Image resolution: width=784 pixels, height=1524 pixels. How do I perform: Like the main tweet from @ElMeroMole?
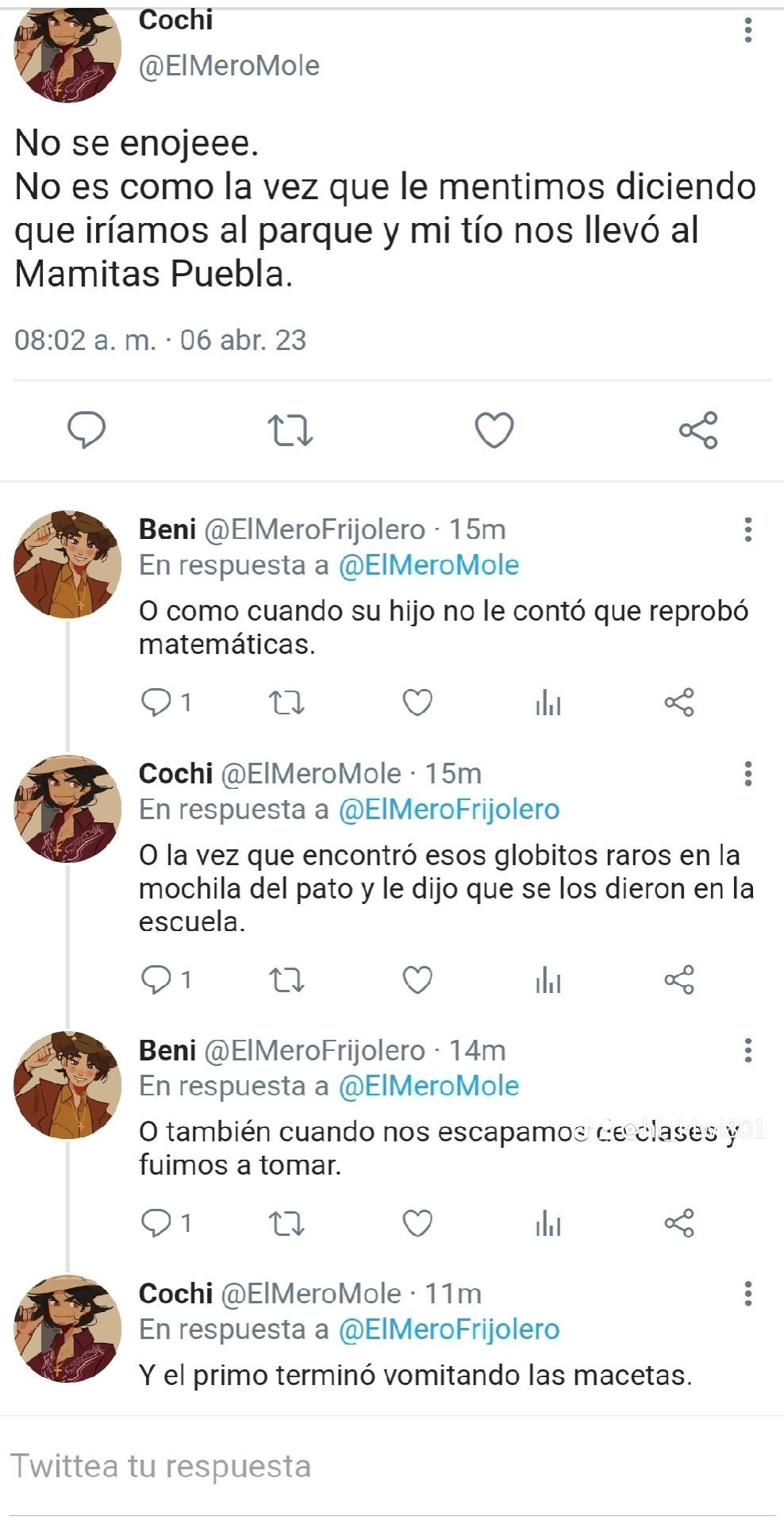(494, 430)
